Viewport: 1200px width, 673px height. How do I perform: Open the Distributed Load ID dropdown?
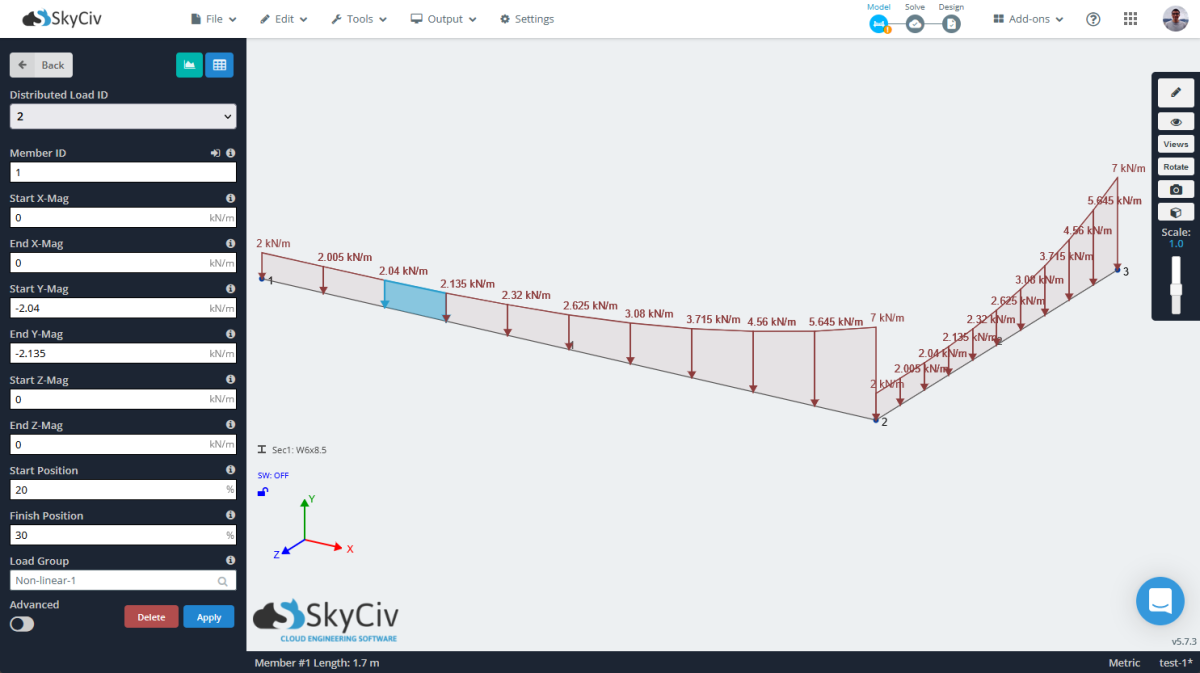coord(122,116)
